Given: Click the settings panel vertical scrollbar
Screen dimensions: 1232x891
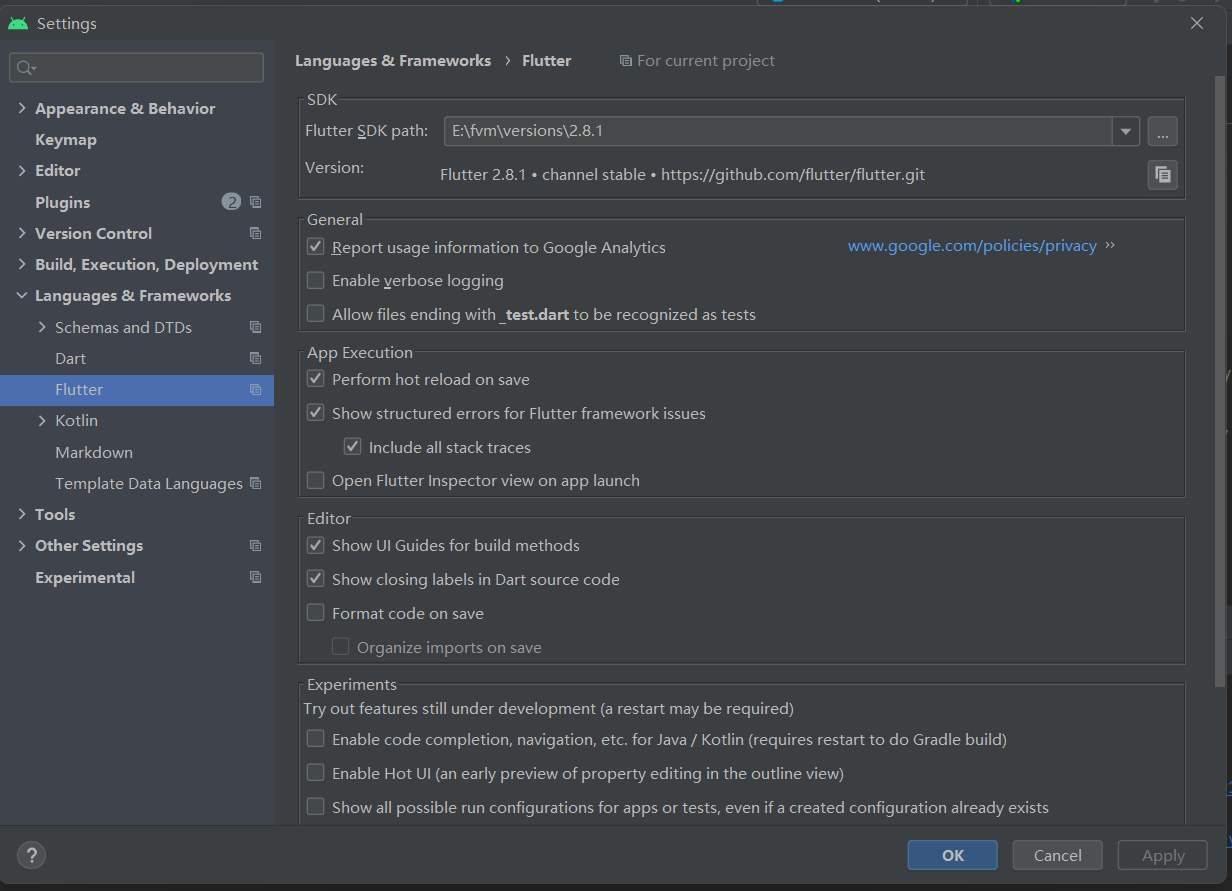Looking at the screenshot, I should [1218, 380].
